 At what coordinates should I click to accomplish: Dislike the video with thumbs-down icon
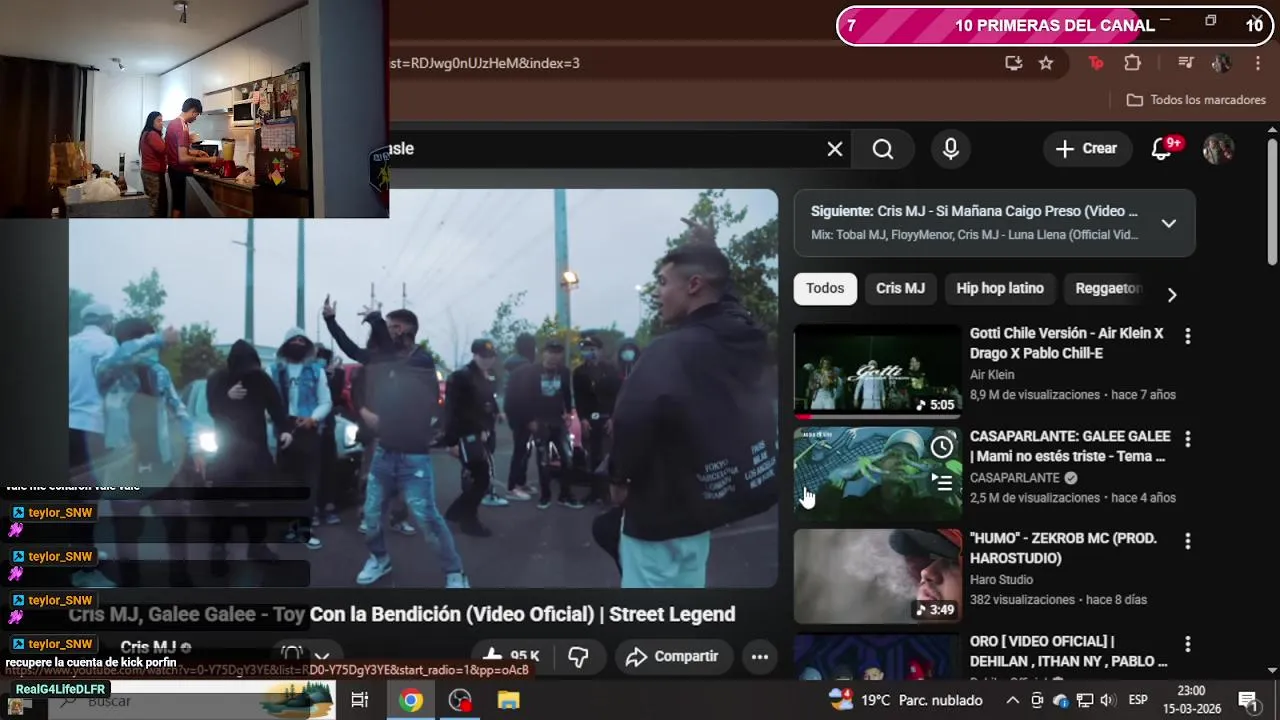tap(578, 657)
